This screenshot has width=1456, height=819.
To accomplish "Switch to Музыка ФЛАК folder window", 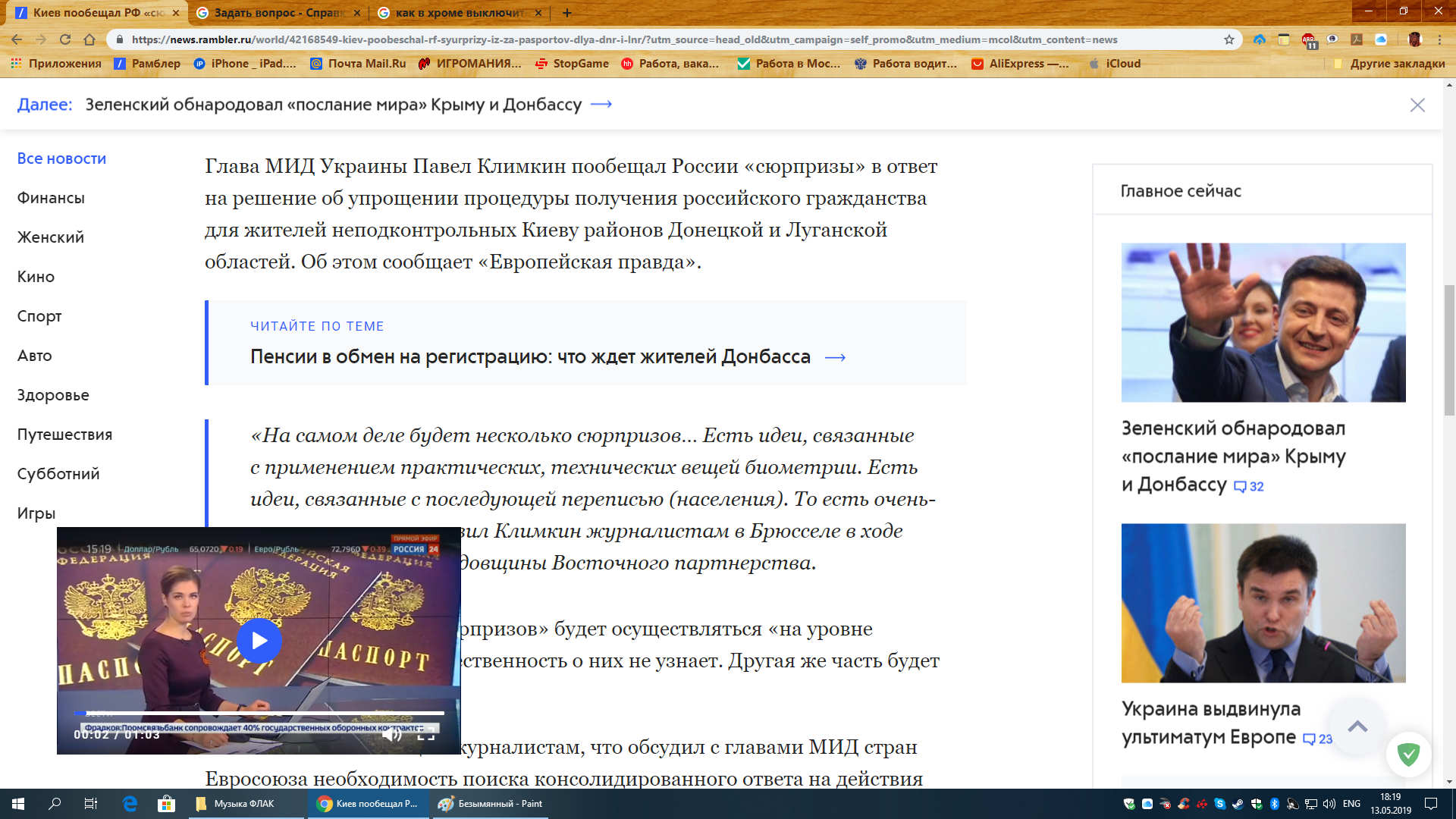I will [x=246, y=804].
